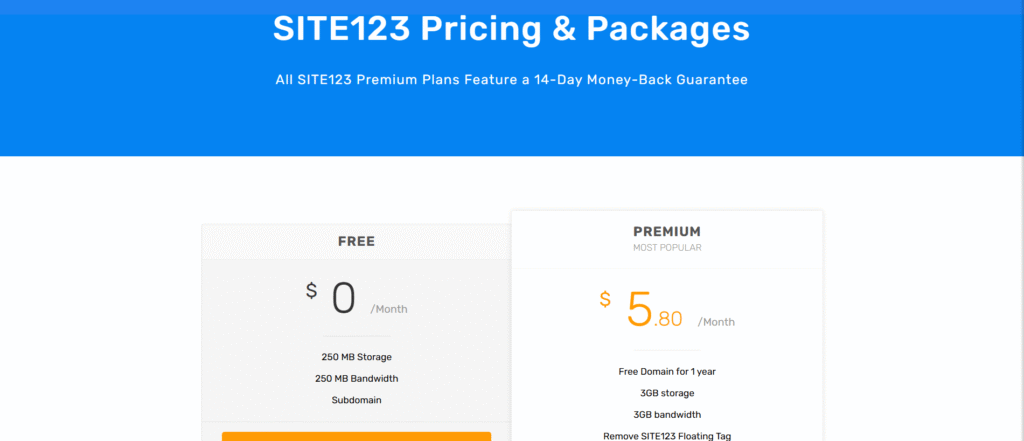
Task: Click the orange dollar sign on Premium plan
Action: pyautogui.click(x=605, y=299)
